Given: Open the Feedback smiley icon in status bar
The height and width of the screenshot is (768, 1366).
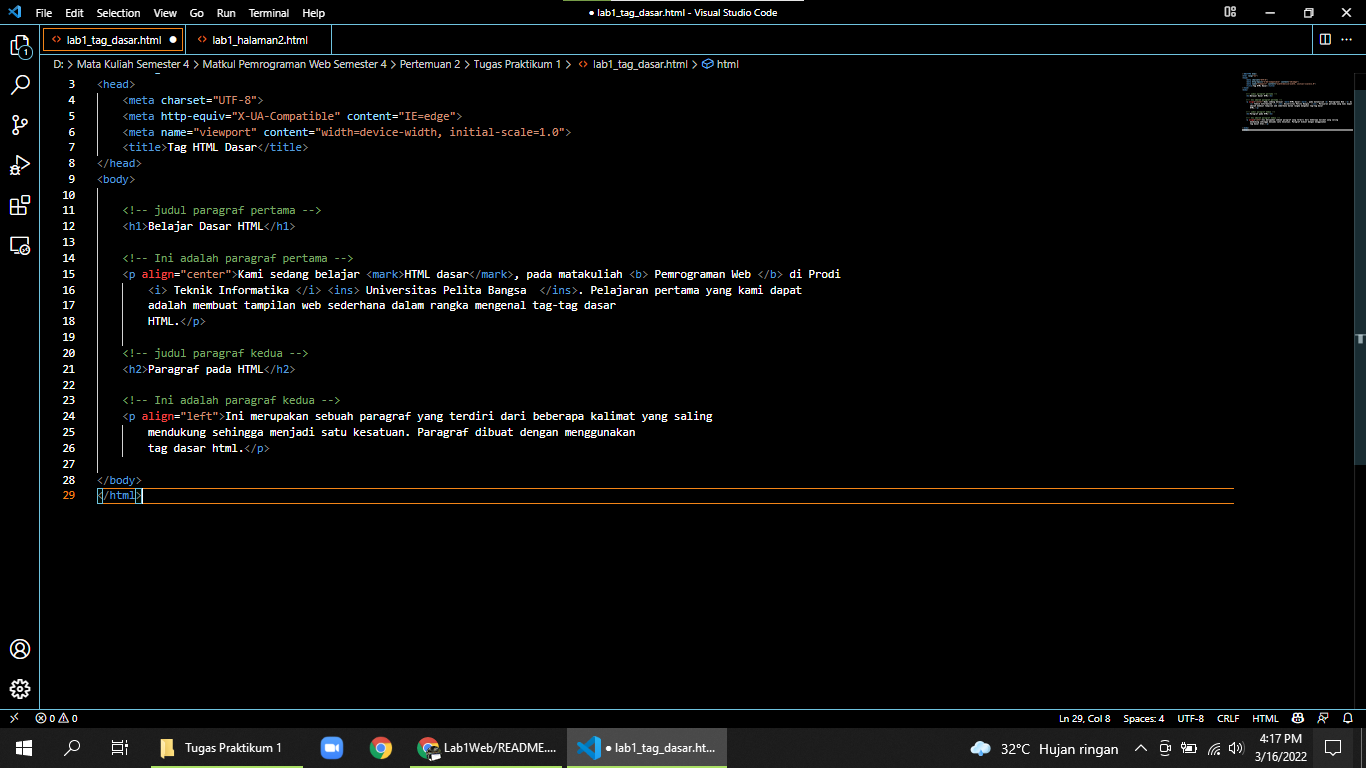Looking at the screenshot, I should pos(1297,717).
